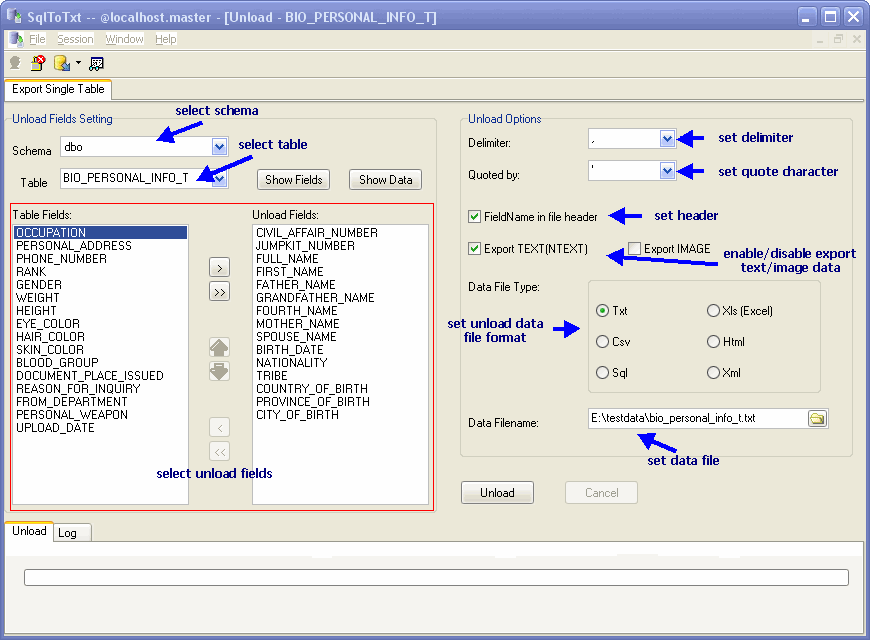The height and width of the screenshot is (640, 870).
Task: Open the dropdown arrow beside unload icon
Action: (x=78, y=63)
